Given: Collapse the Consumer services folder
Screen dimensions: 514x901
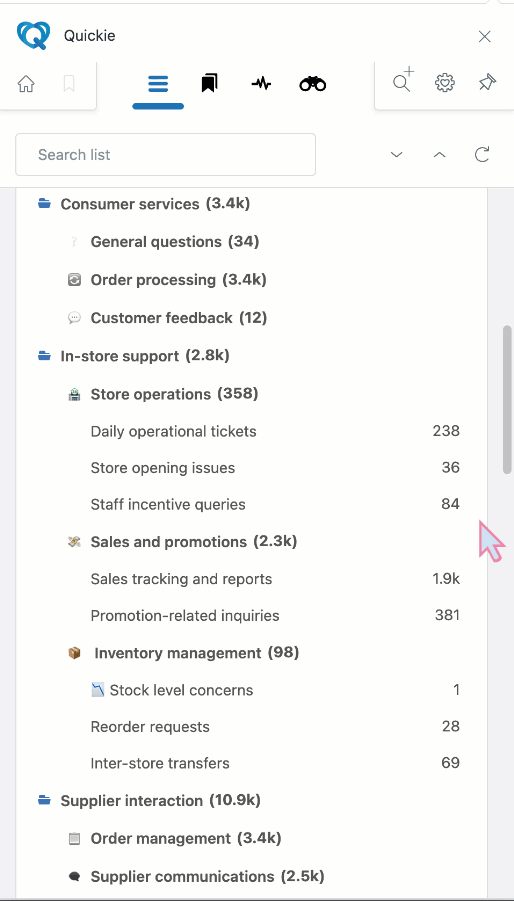Looking at the screenshot, I should point(45,203).
